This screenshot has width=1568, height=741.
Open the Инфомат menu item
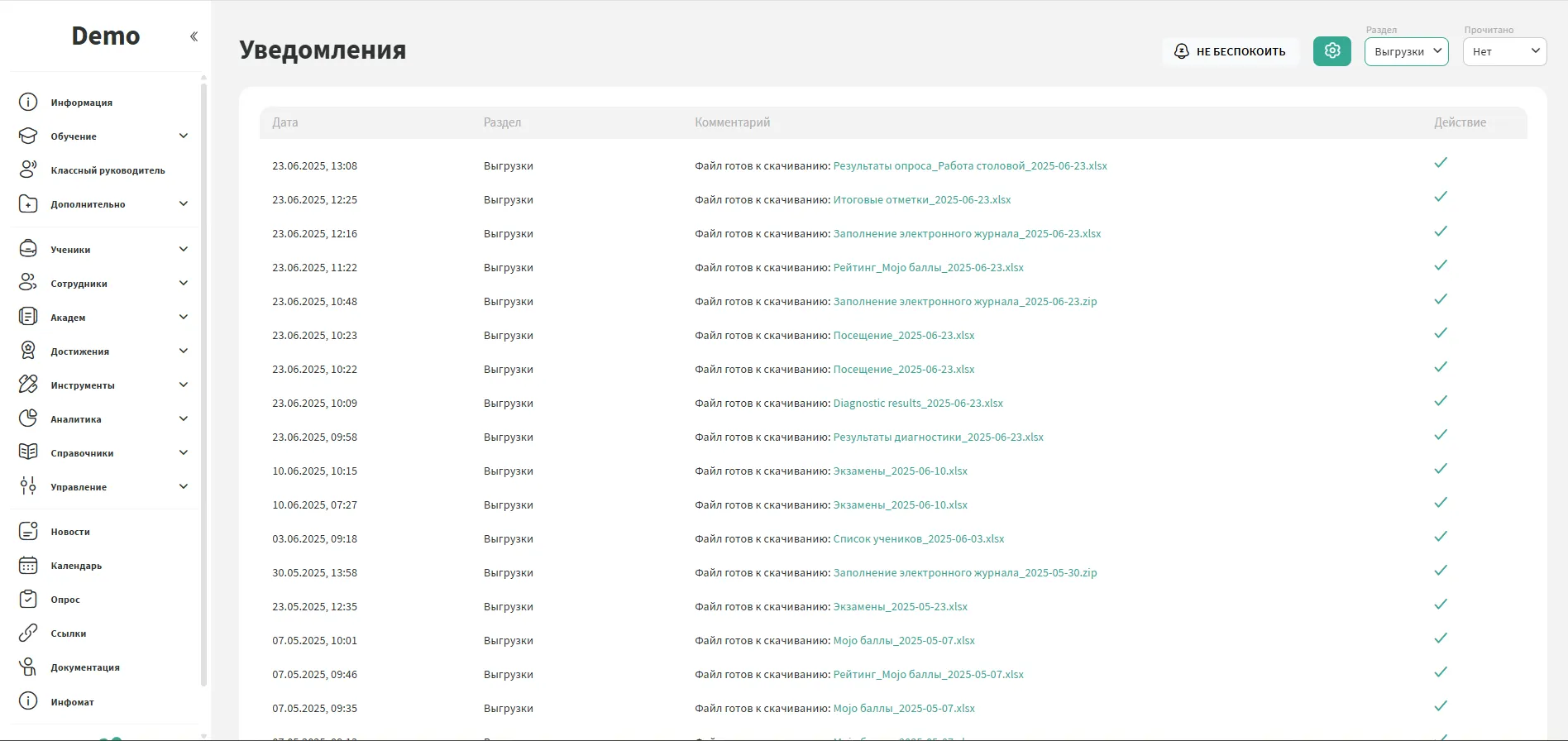coord(72,702)
